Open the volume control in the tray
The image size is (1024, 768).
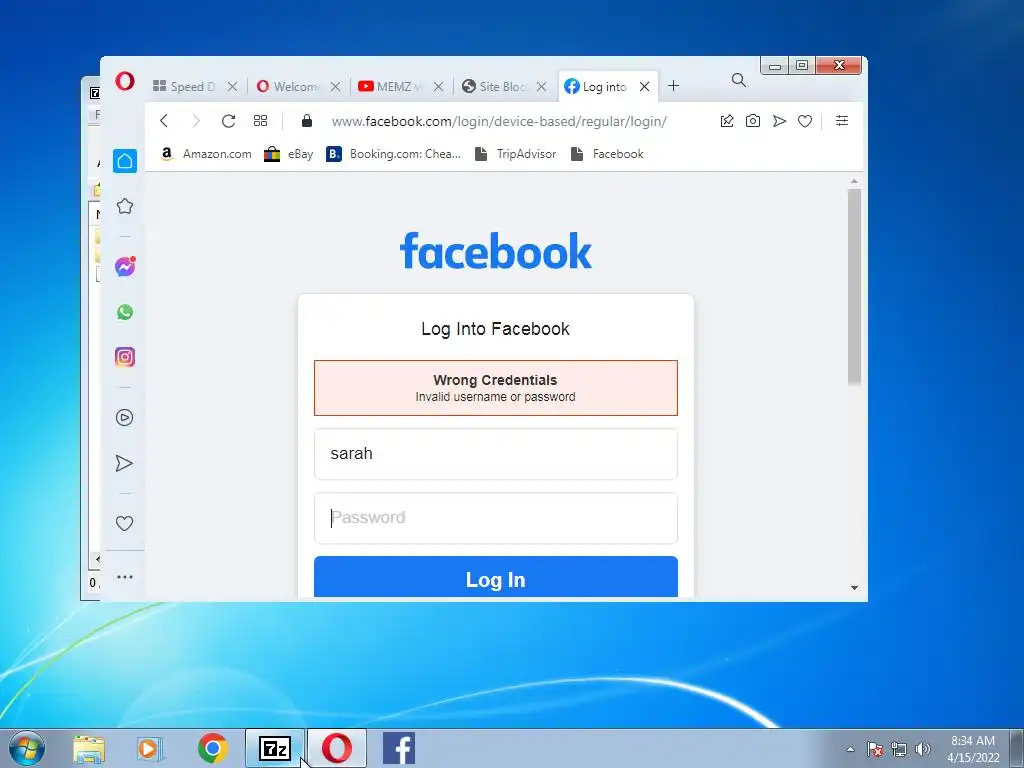922,749
